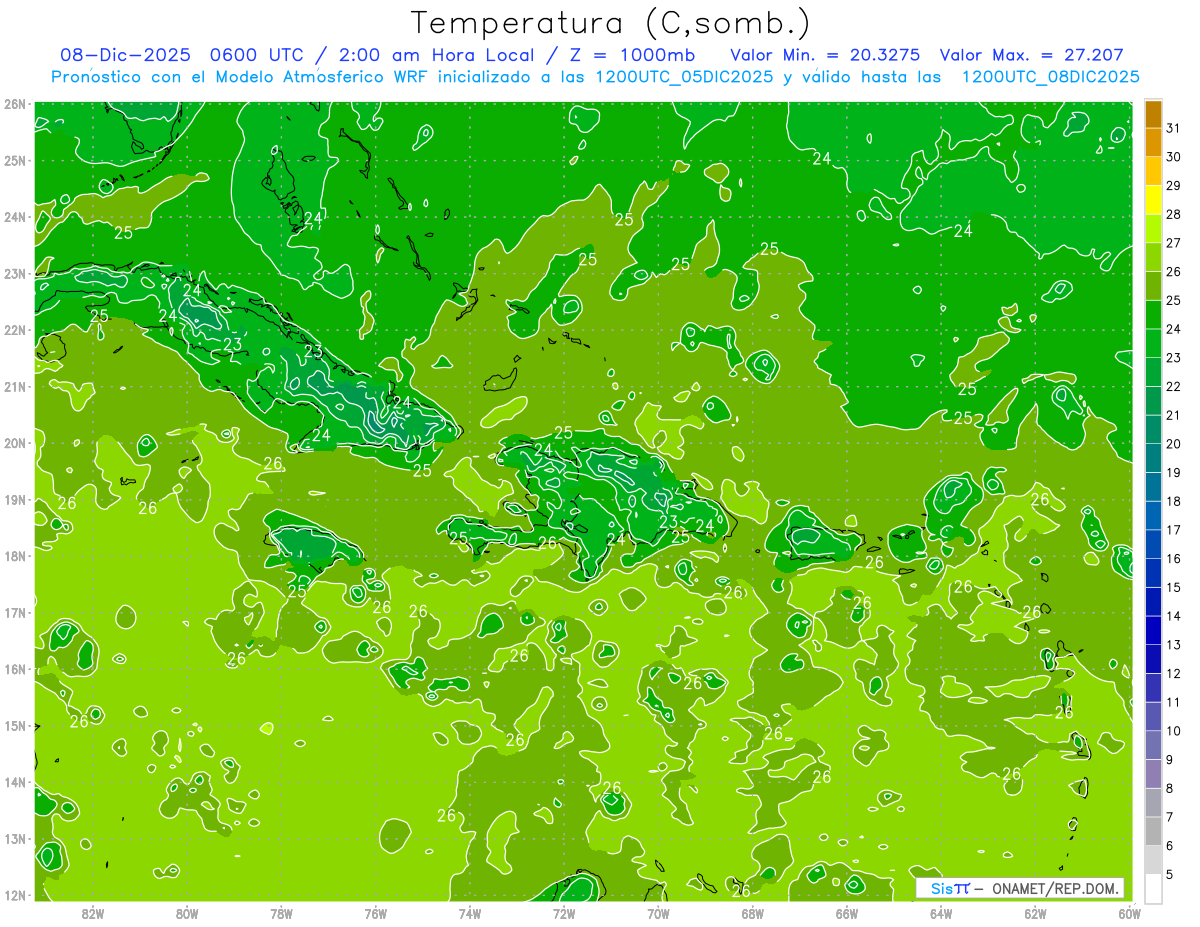Click the color scale label "31"

coord(1173,128)
